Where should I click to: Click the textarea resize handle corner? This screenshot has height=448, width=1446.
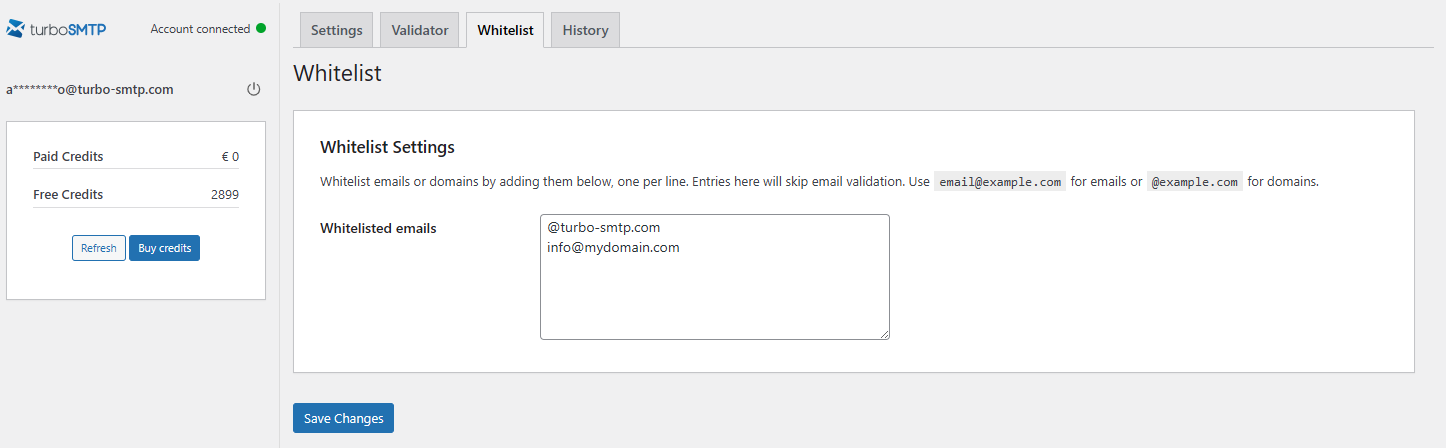coord(883,334)
